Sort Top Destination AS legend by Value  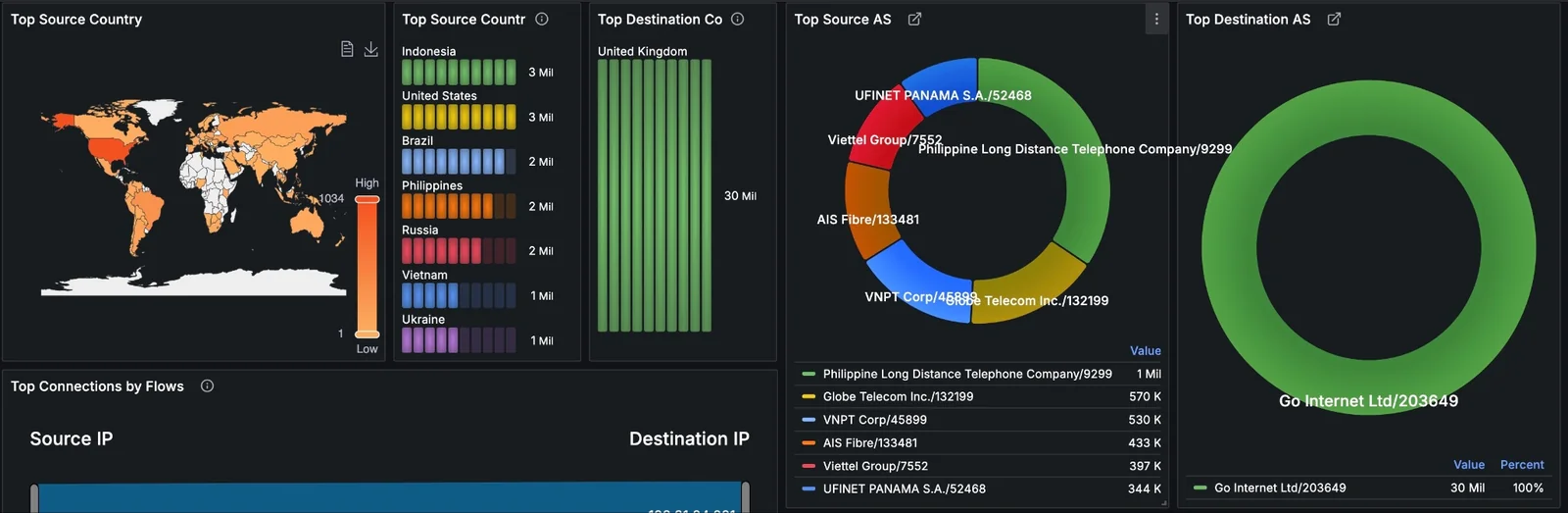(1468, 464)
